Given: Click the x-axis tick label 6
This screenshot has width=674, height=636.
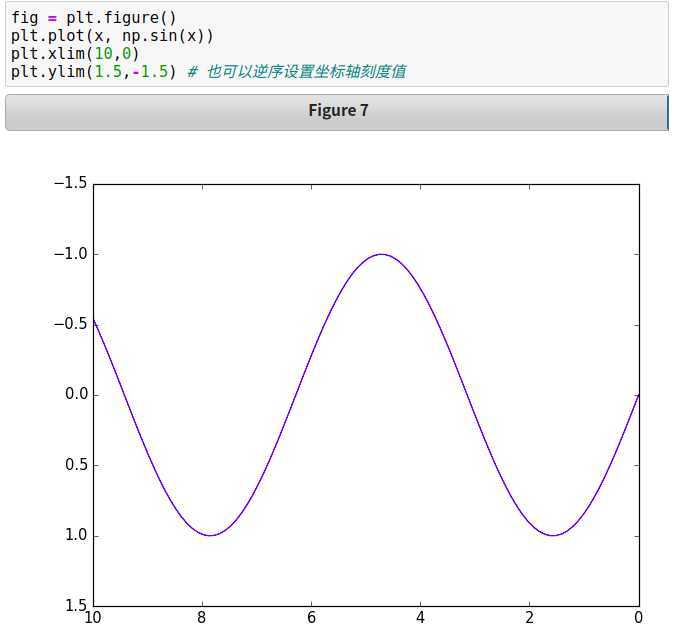Looking at the screenshot, I should coord(311,618).
